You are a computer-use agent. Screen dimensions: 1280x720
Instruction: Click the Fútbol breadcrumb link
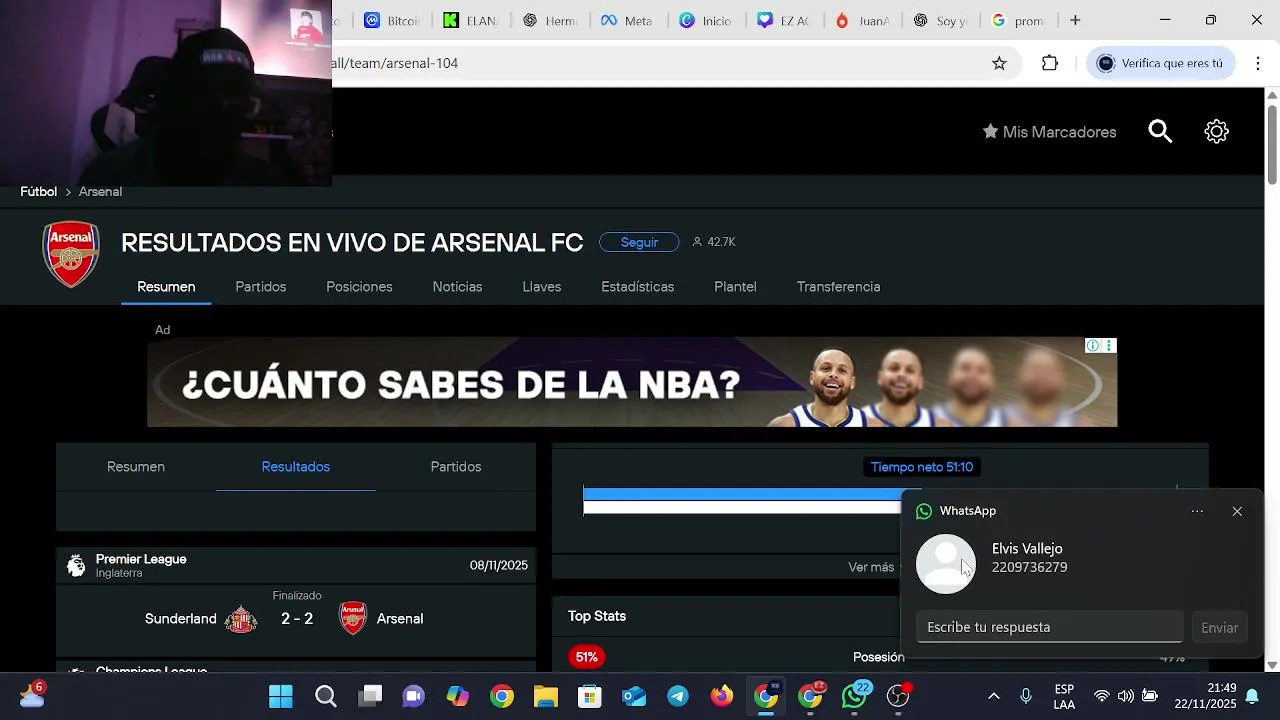(38, 192)
